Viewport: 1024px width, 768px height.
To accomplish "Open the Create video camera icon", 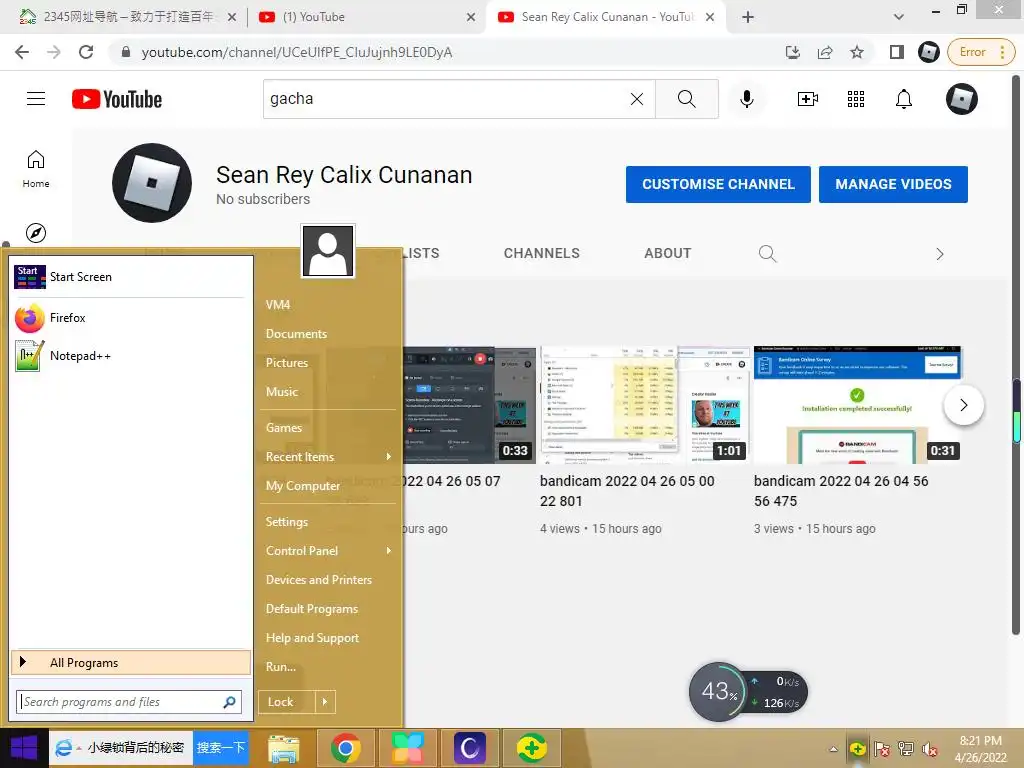I will 808,99.
